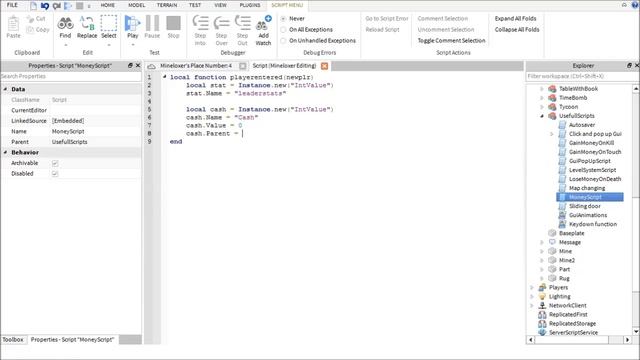Start the Play test
The image size is (640, 360).
coord(132,23)
